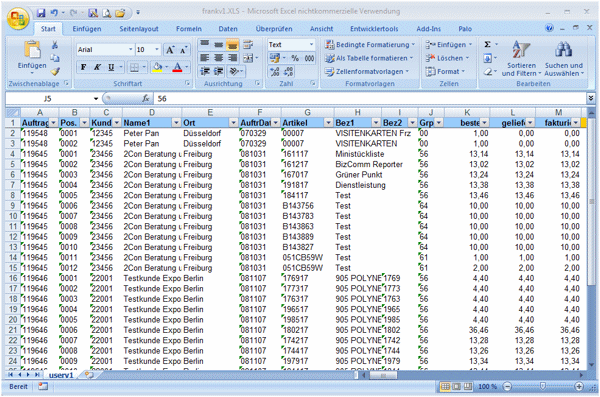The width and height of the screenshot is (600, 397).
Task: Click the AutoSum sigma icon
Action: 488,44
